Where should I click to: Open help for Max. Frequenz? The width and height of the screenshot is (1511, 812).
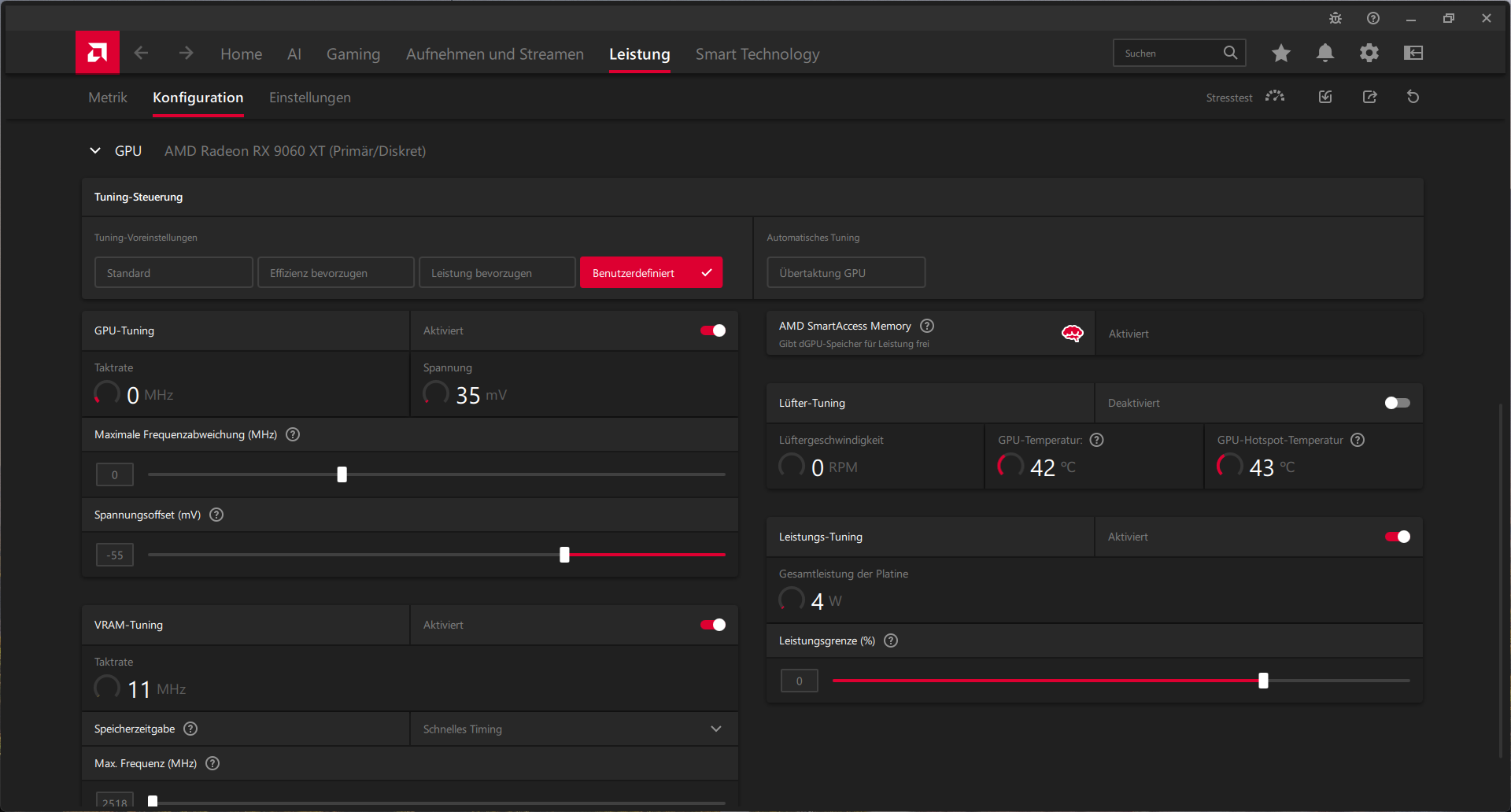click(x=212, y=763)
